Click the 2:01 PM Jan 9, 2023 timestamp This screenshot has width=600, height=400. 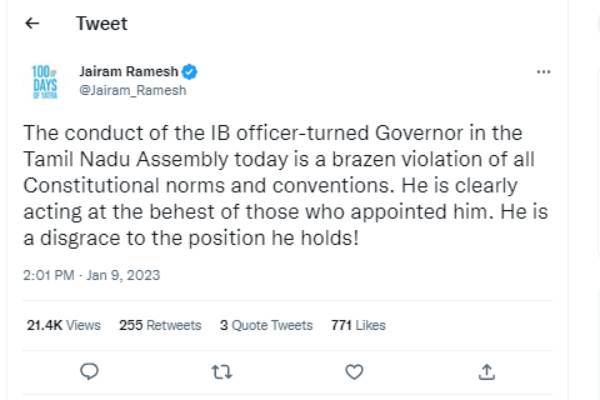pos(90,274)
